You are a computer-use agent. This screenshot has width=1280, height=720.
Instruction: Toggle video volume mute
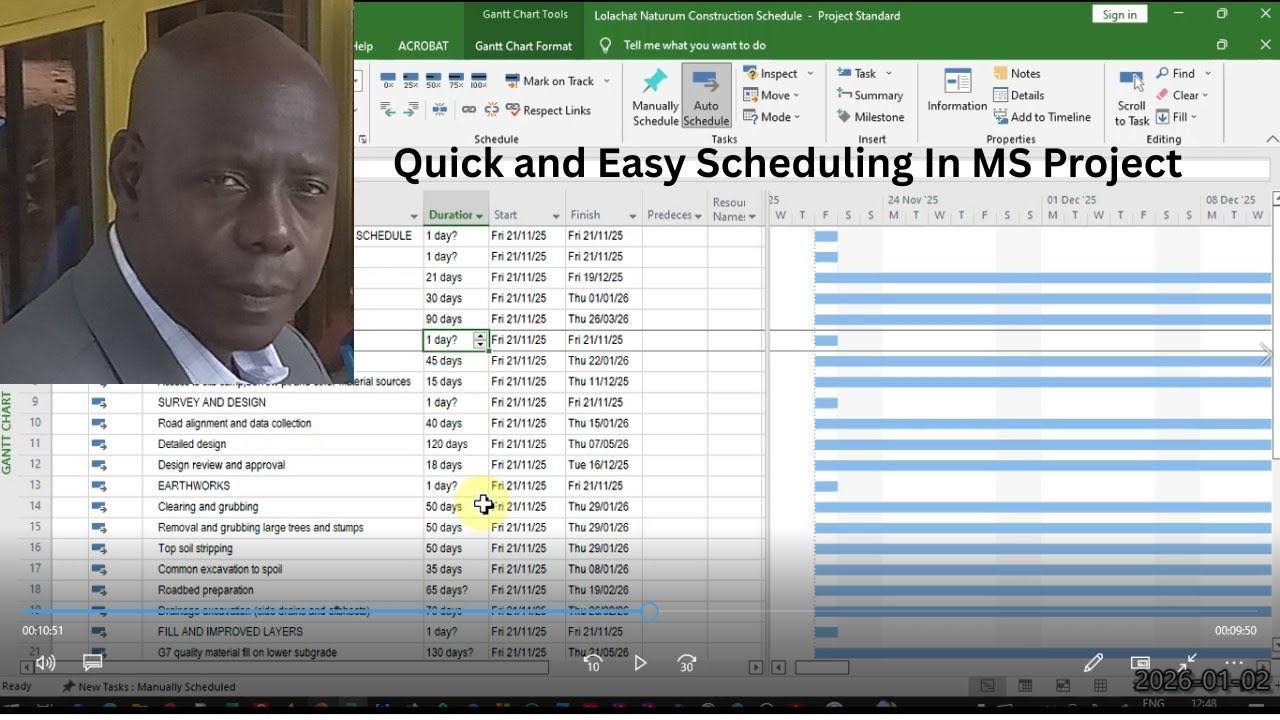tap(45, 662)
